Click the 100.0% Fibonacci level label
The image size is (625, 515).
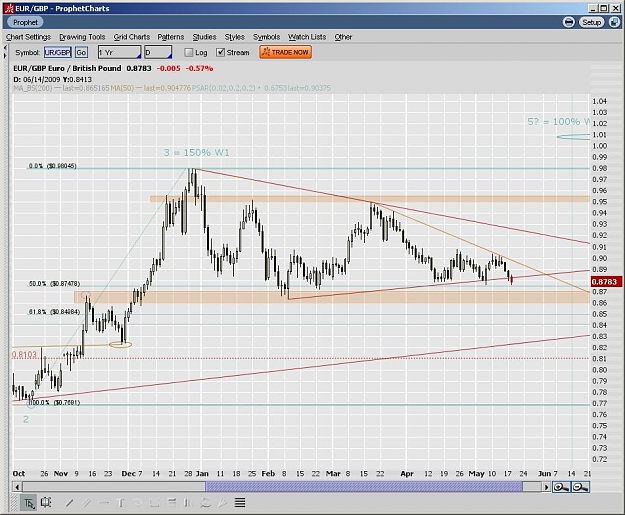[x=55, y=403]
